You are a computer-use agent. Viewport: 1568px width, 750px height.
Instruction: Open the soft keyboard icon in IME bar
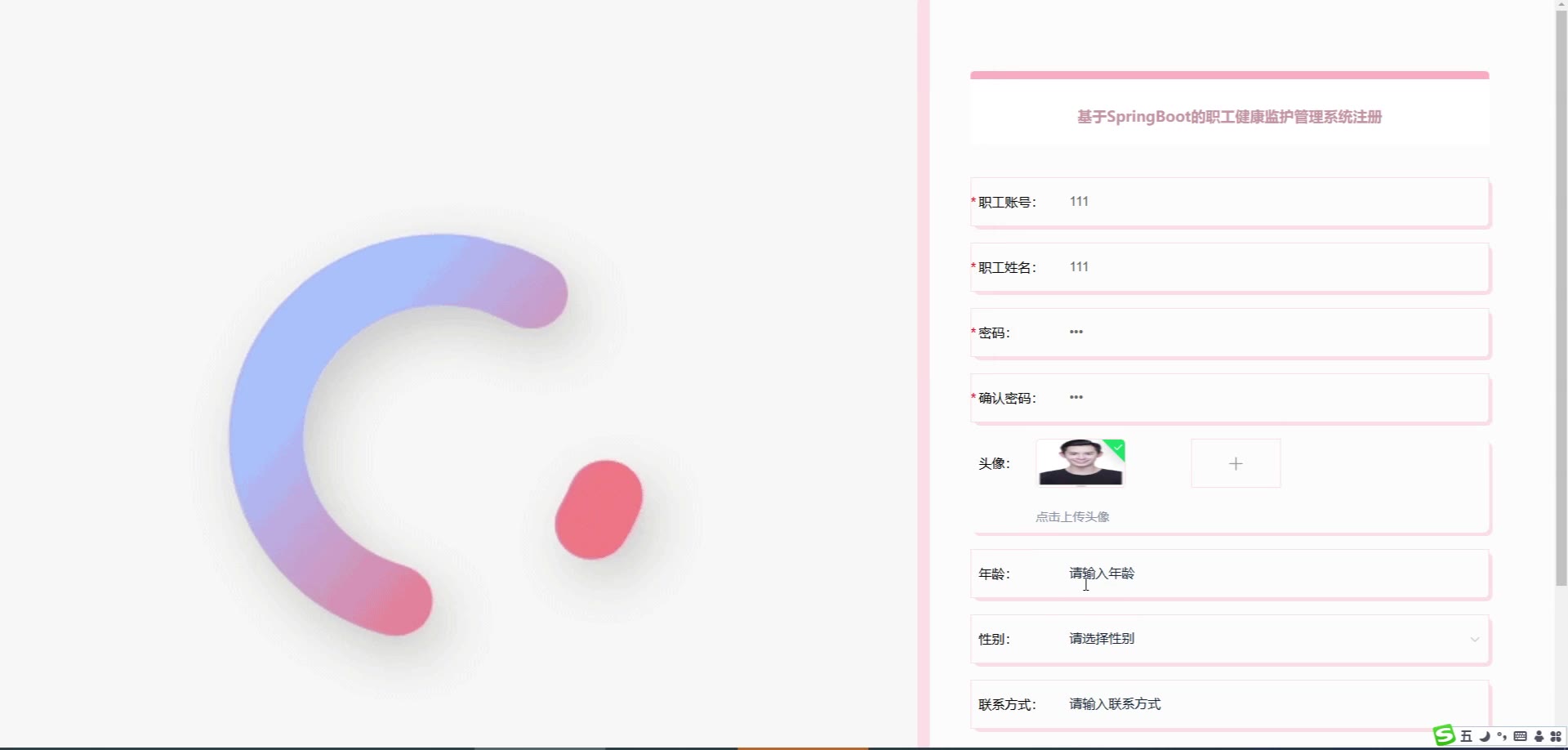[1520, 736]
